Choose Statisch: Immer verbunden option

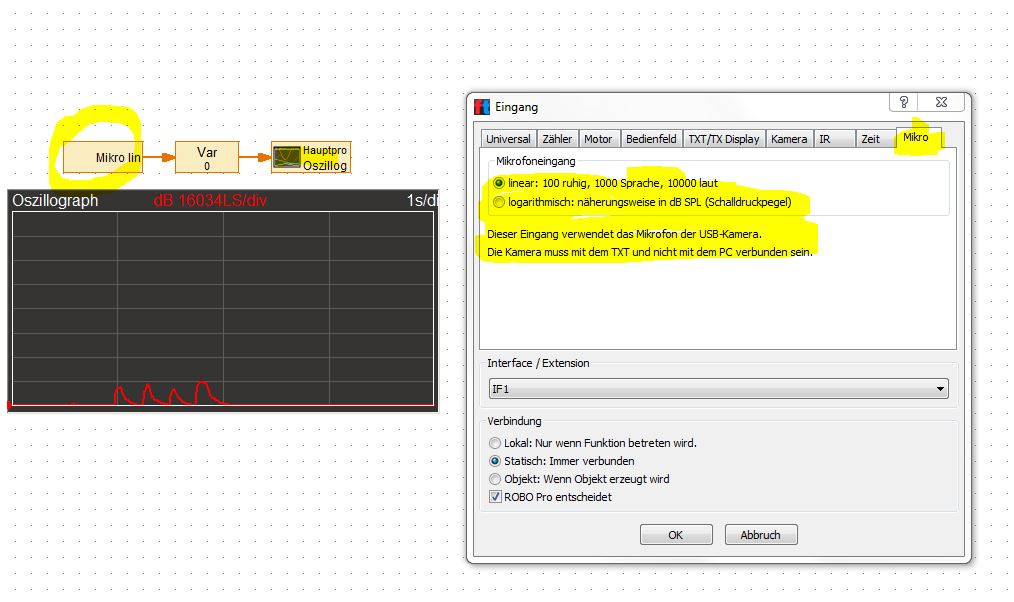click(495, 461)
